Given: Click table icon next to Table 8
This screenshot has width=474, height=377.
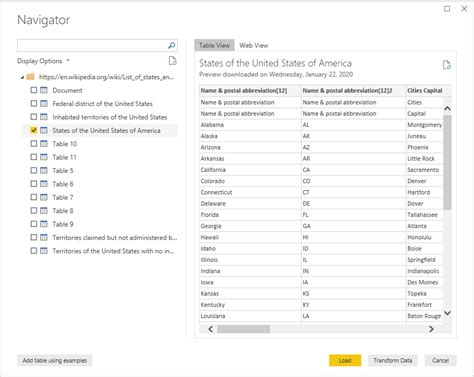Looking at the screenshot, I should click(44, 210).
